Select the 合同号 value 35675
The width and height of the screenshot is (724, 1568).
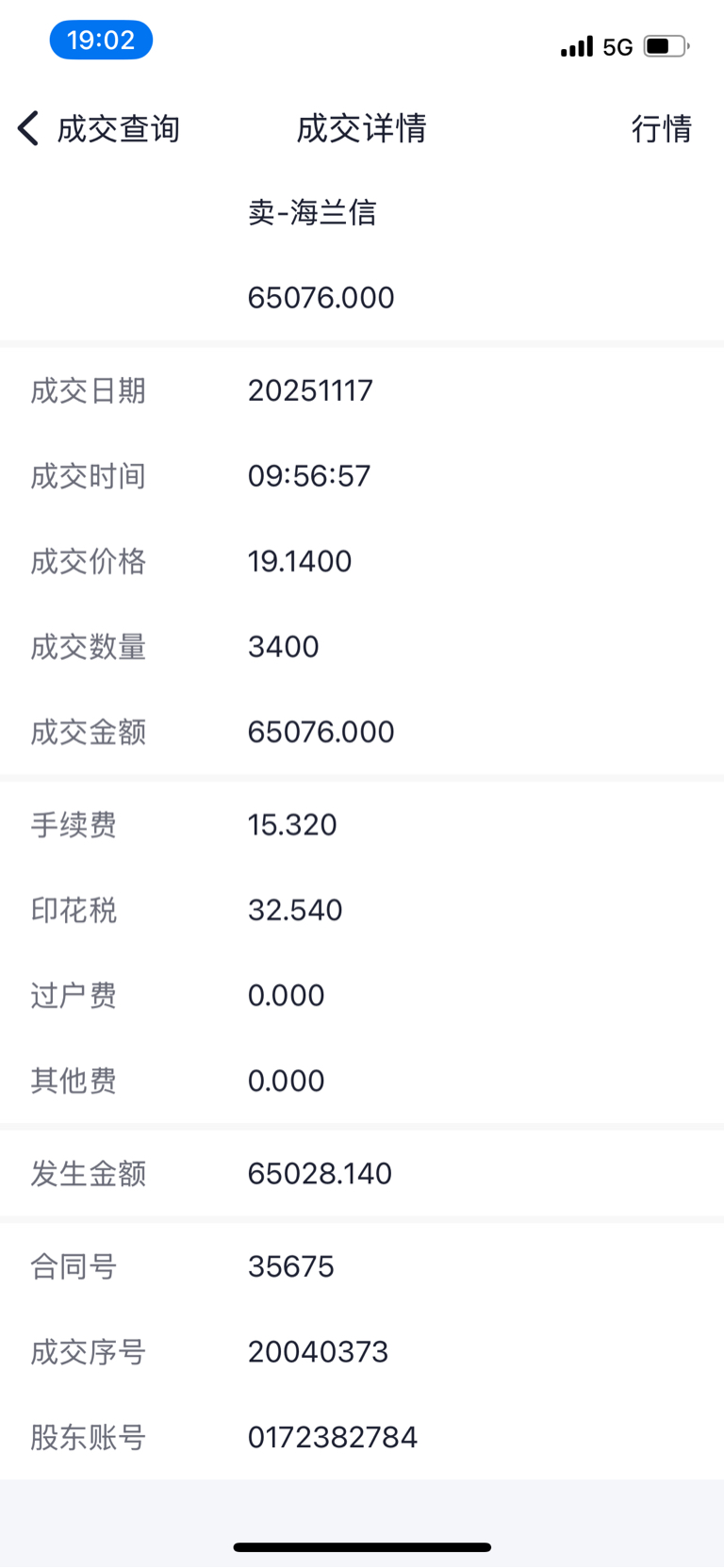(x=290, y=1266)
